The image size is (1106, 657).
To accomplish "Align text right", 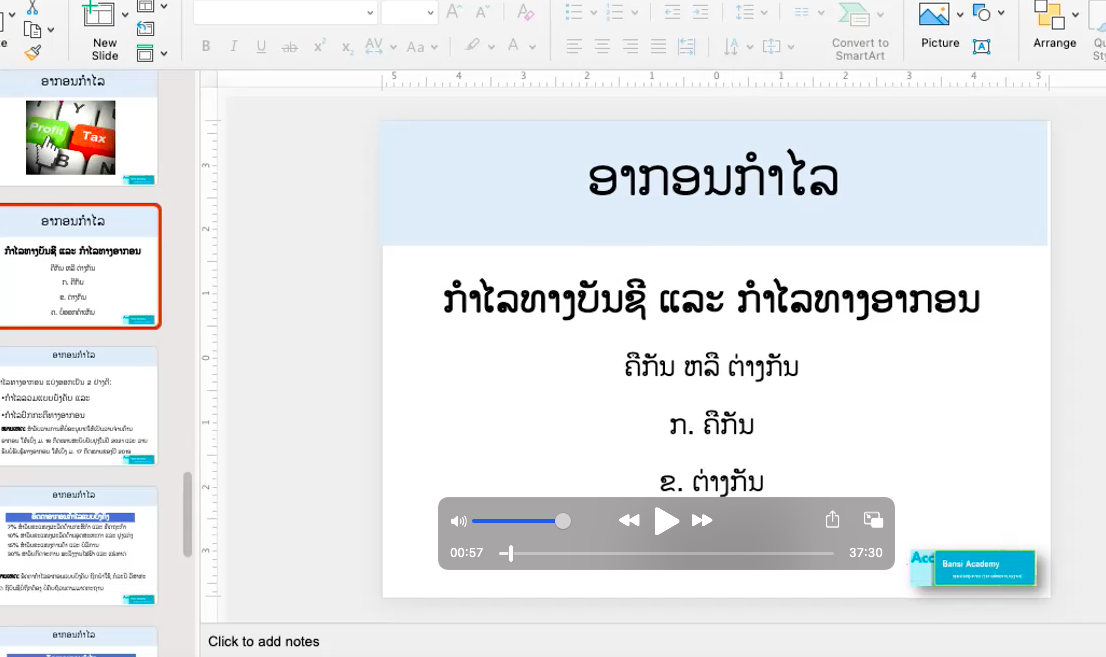I will 630,47.
